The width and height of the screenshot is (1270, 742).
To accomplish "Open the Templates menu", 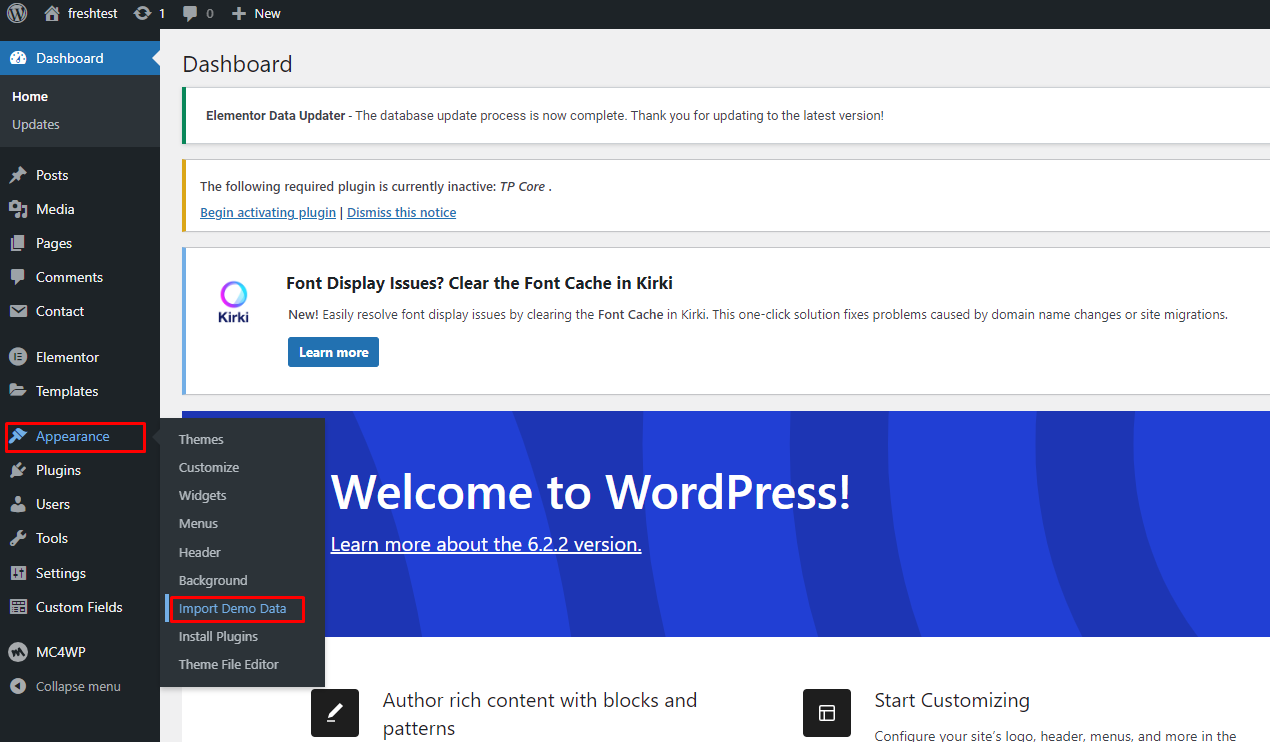I will [80, 391].
